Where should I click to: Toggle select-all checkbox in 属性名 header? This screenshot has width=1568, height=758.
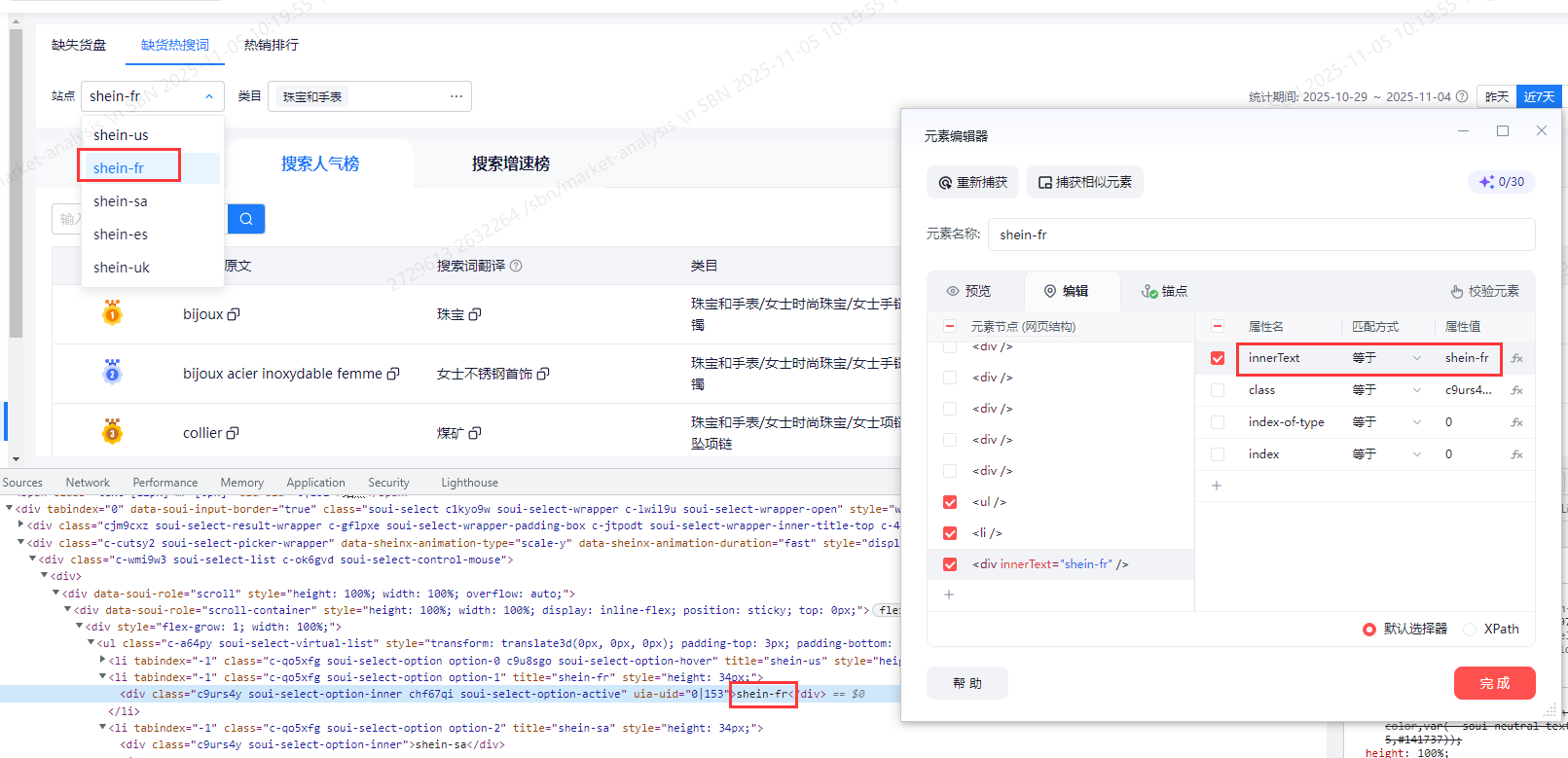1218,327
